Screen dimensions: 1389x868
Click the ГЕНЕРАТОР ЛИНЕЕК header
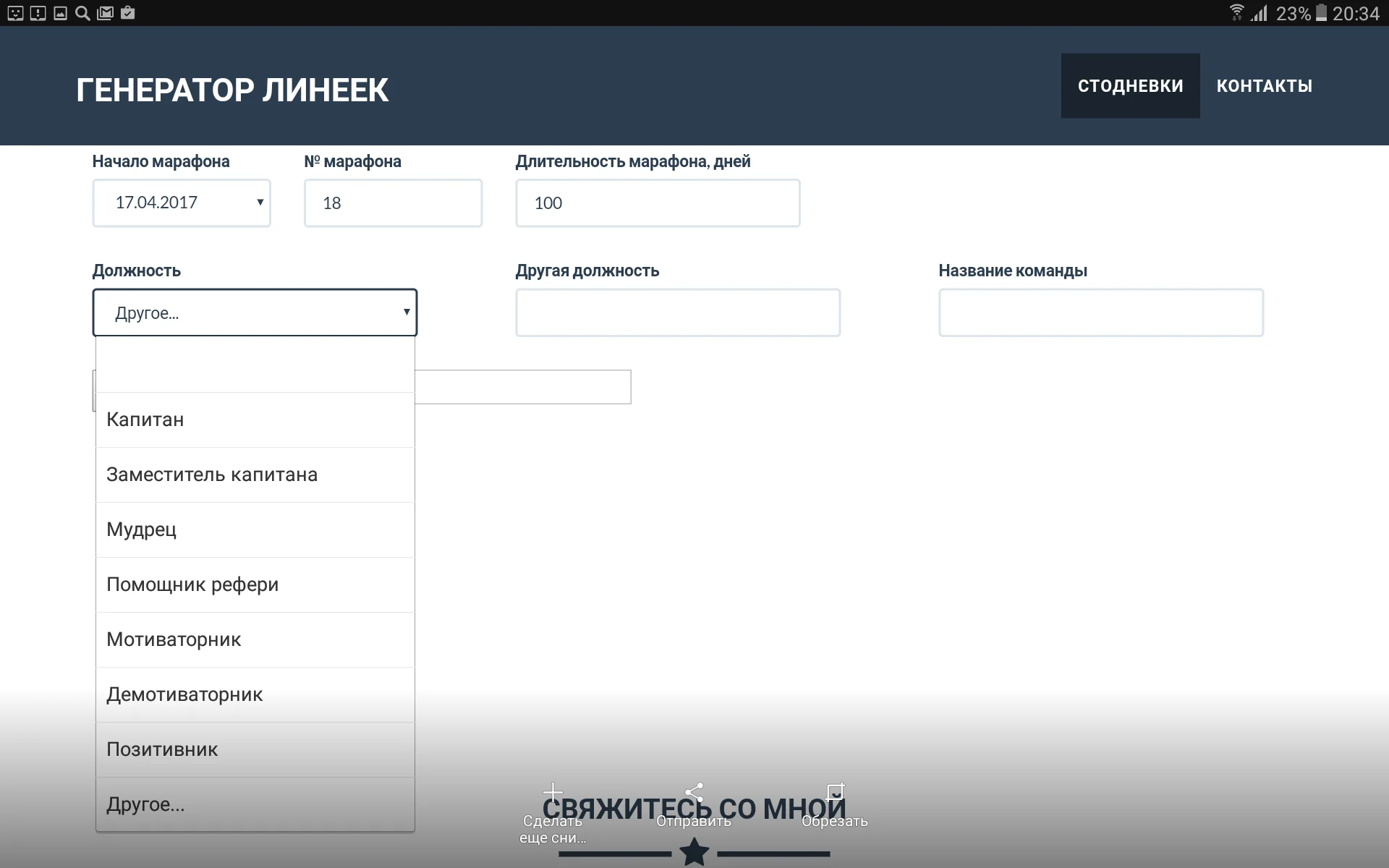(x=232, y=89)
